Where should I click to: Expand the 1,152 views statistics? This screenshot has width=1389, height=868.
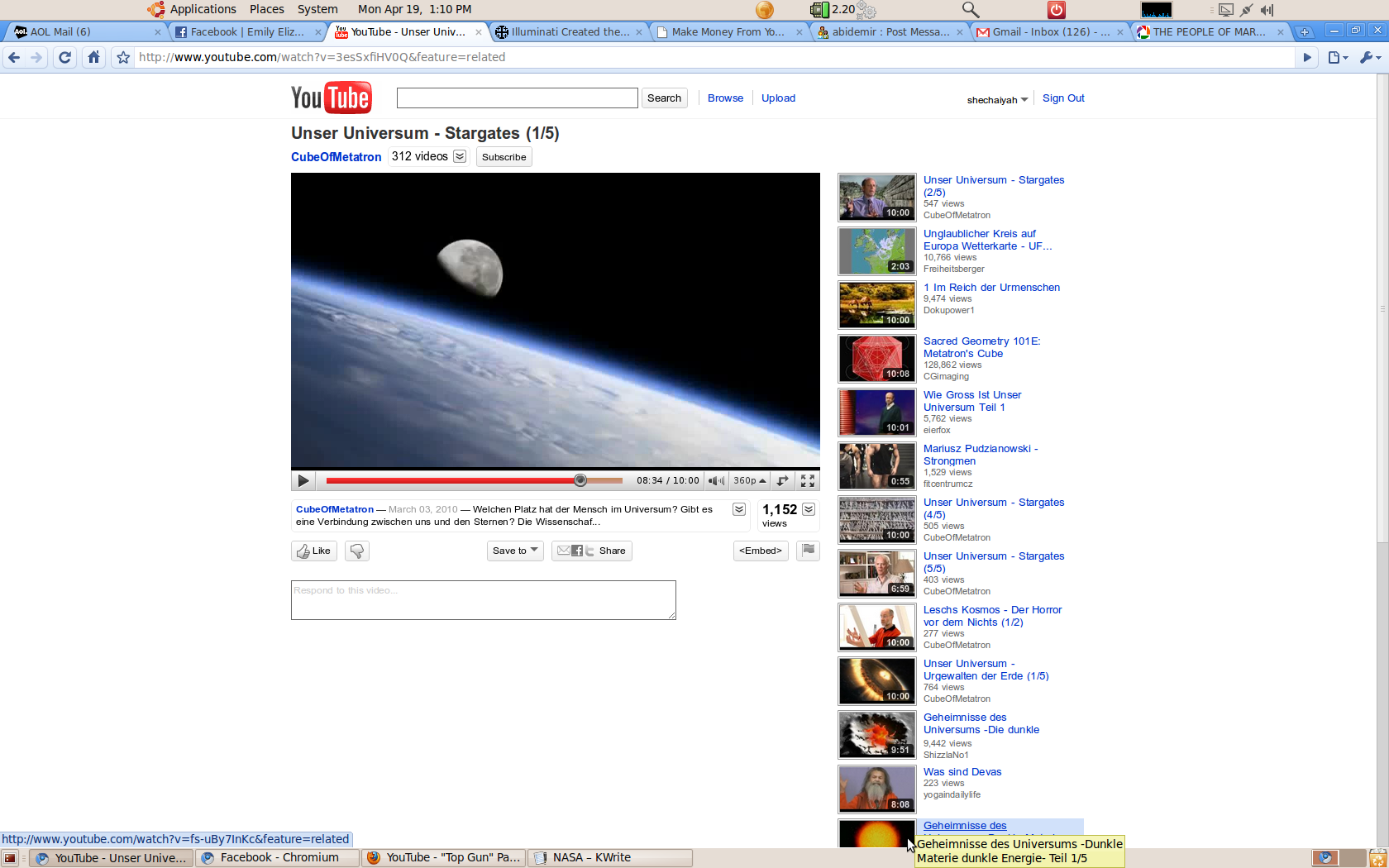tap(809, 509)
